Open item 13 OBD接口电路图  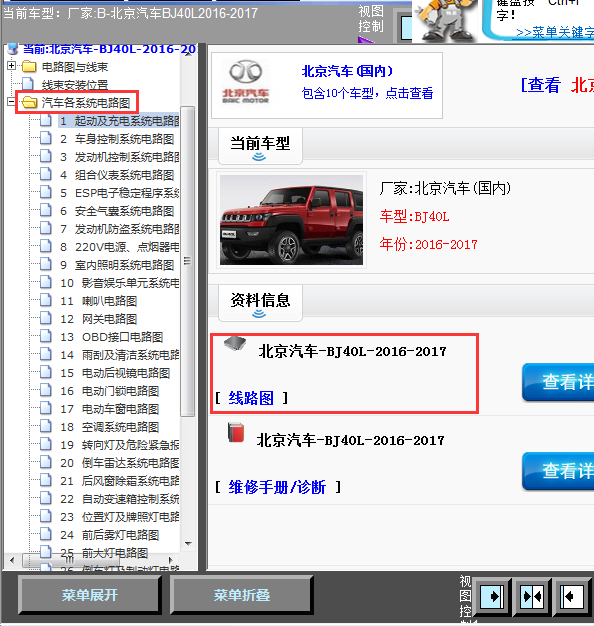pyautogui.click(x=111, y=337)
